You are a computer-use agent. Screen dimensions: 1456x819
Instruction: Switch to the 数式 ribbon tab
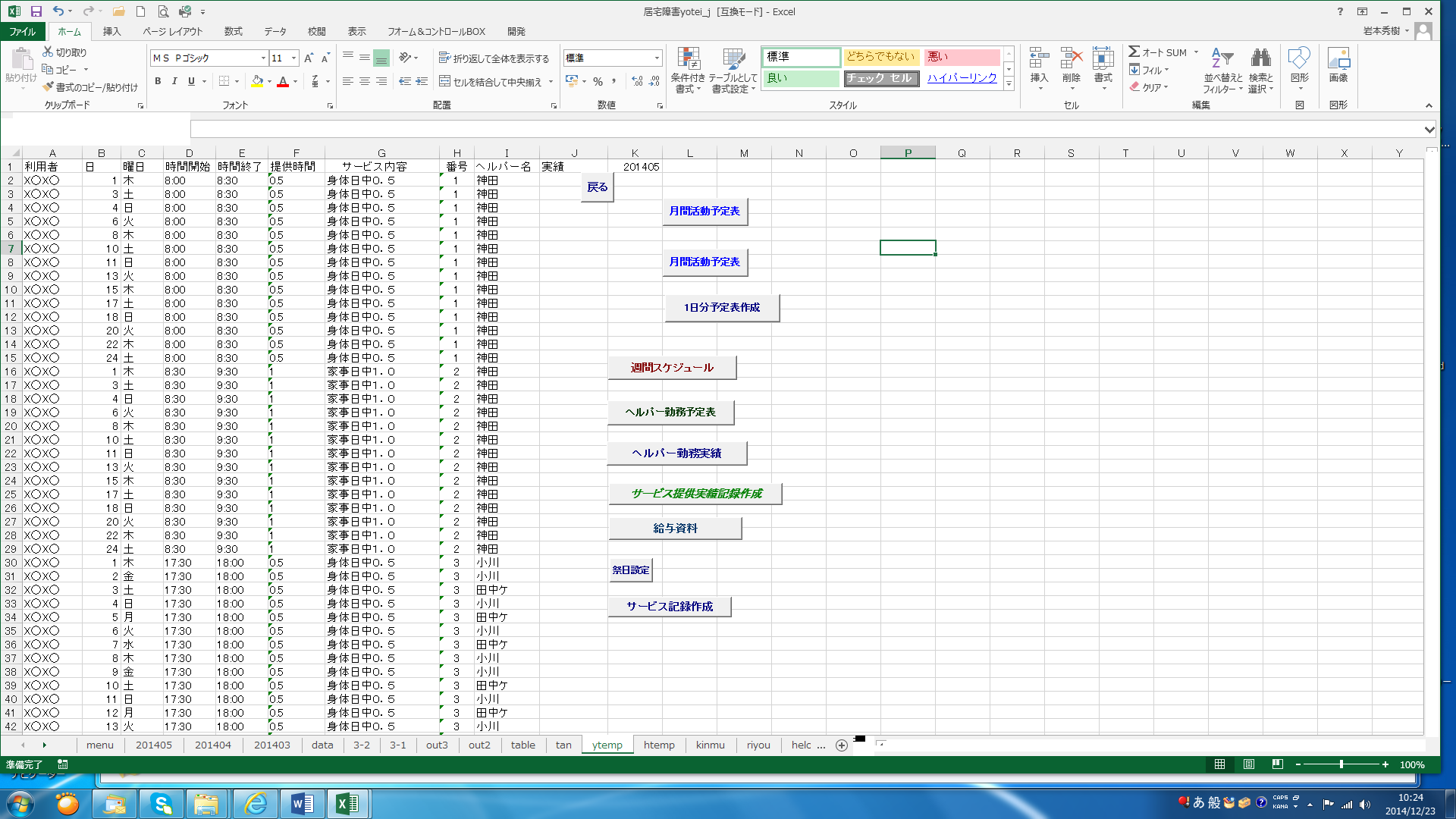[x=233, y=31]
